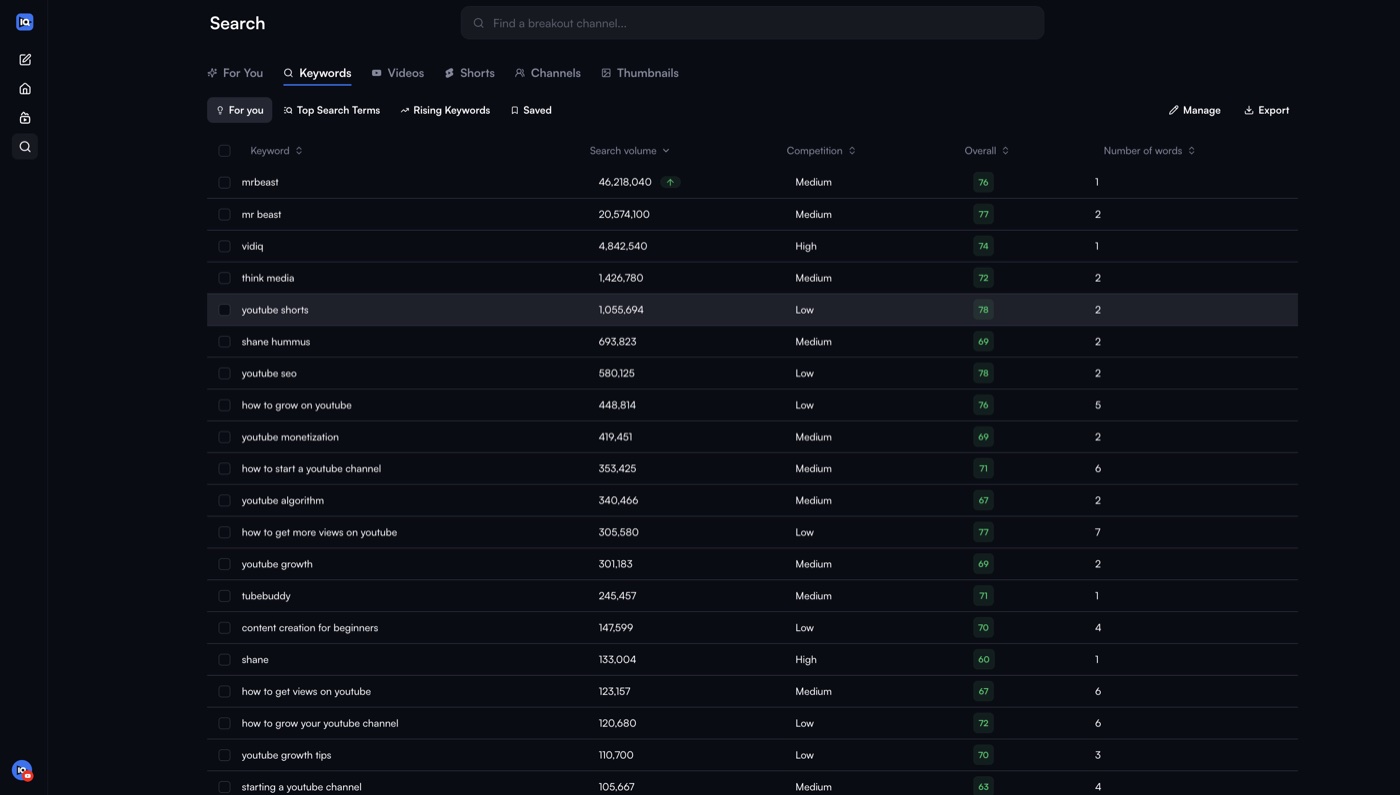
Task: Select the Search magnifier icon in sidebar
Action: coord(25,147)
